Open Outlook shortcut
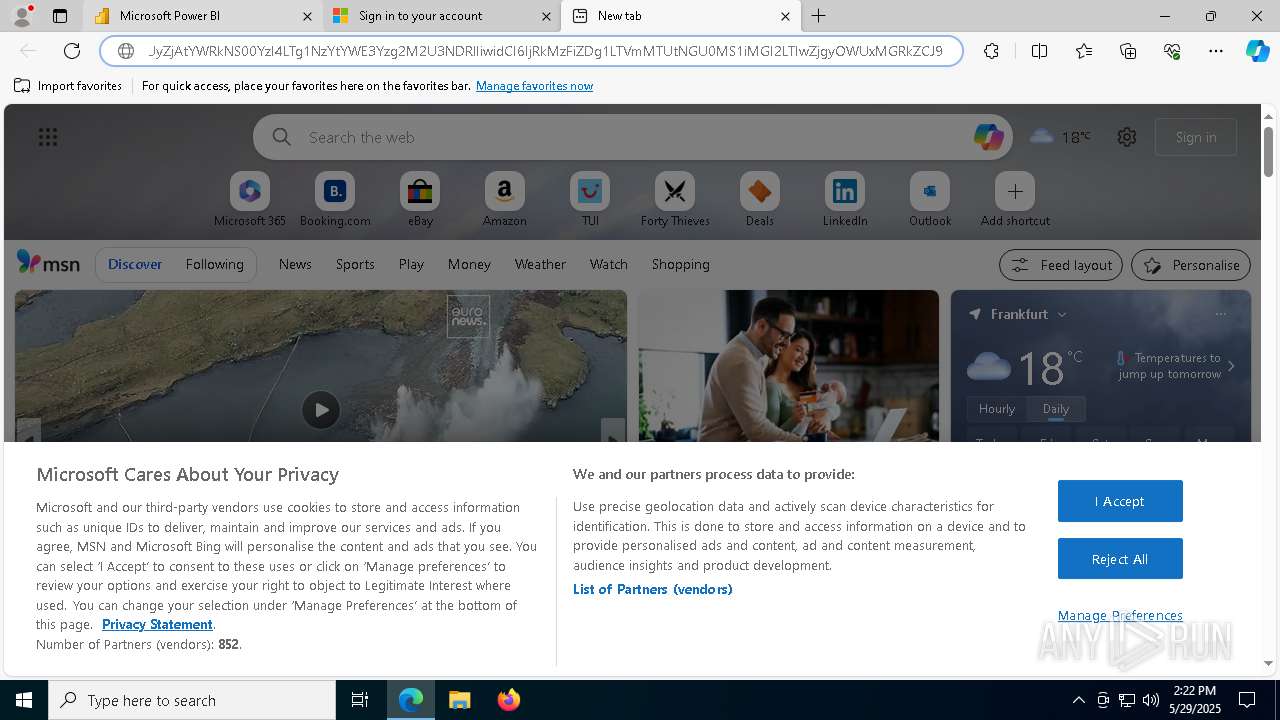The image size is (1280, 720). coord(930,200)
